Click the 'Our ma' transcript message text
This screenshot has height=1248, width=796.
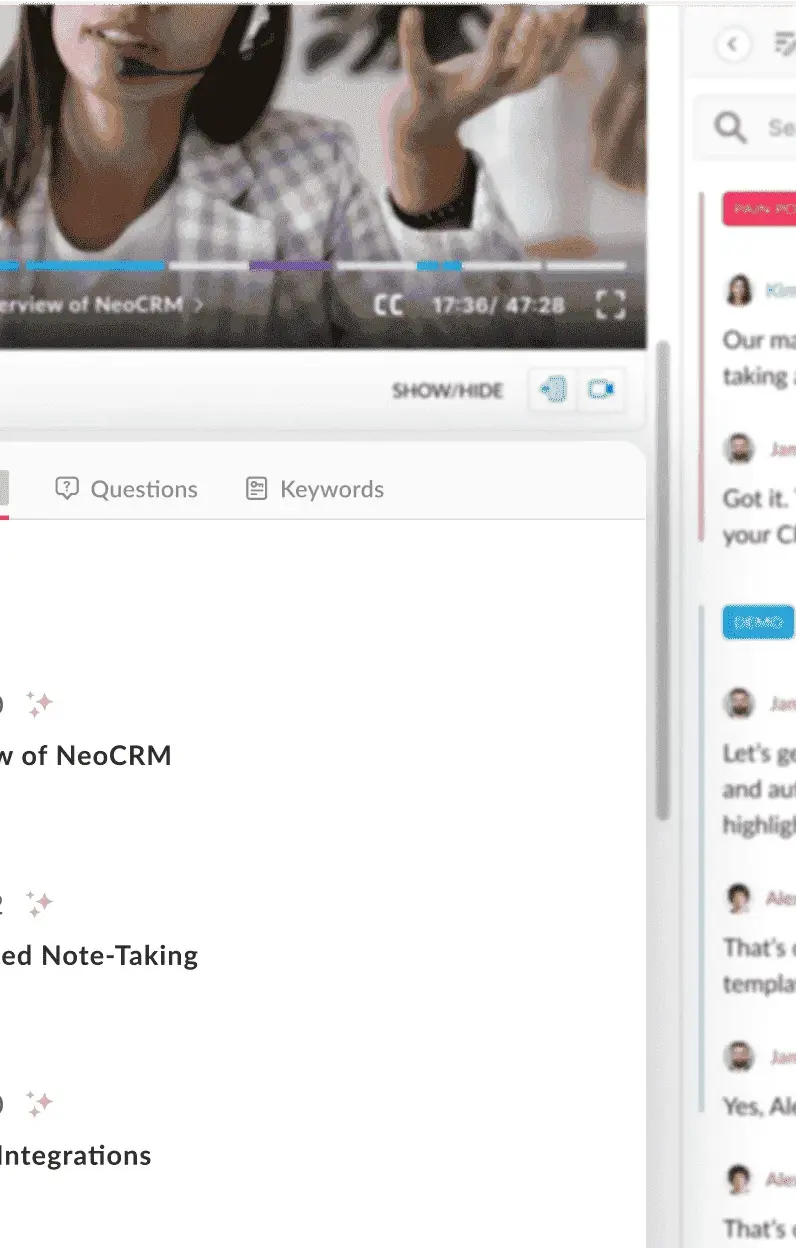click(x=759, y=358)
